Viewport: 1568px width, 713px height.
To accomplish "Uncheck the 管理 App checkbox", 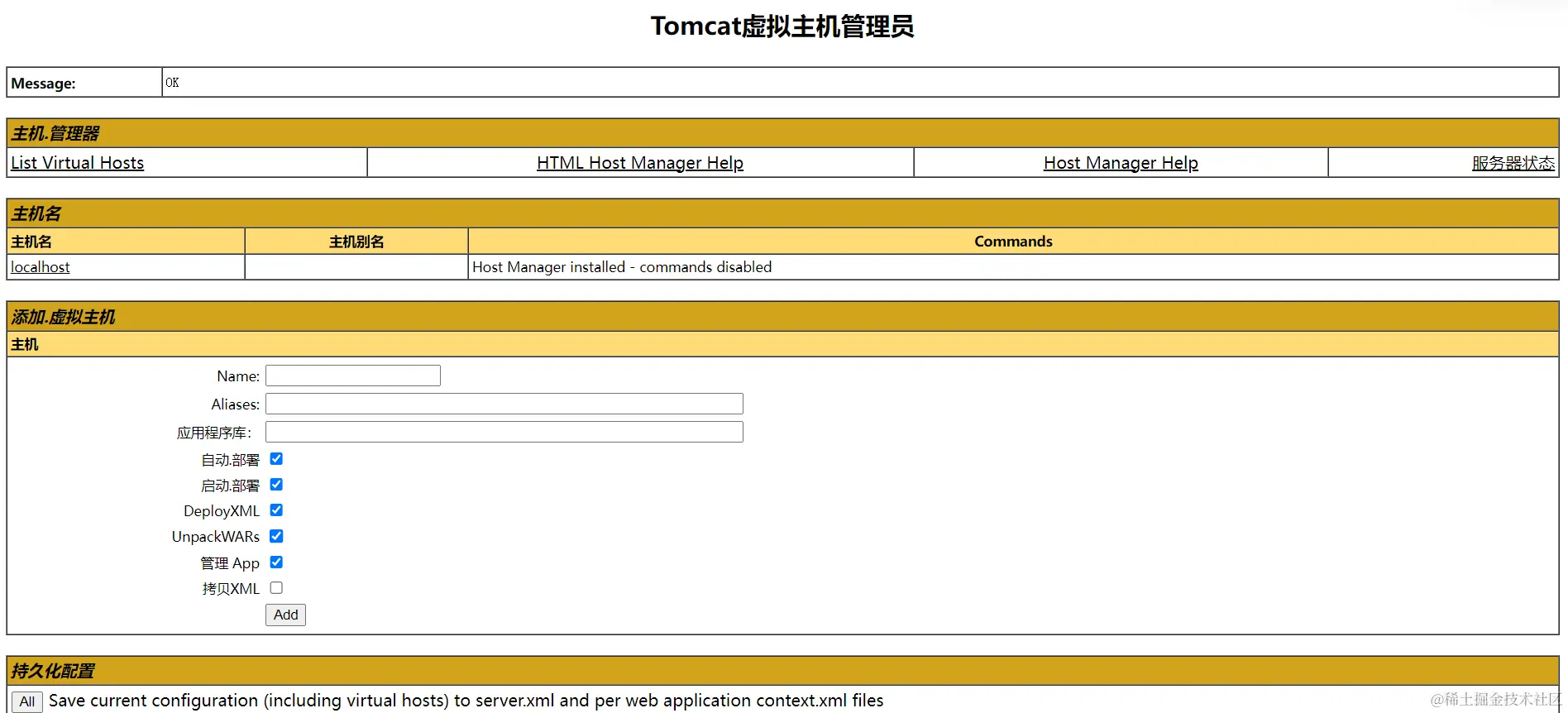I will [276, 562].
